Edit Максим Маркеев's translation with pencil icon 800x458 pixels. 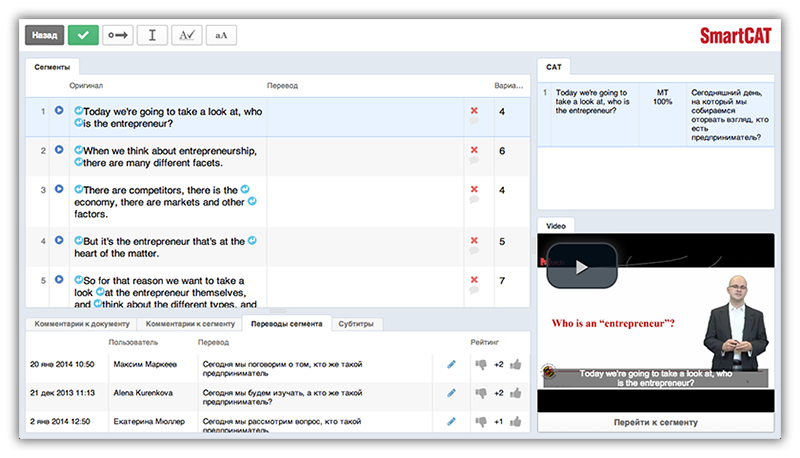(451, 364)
